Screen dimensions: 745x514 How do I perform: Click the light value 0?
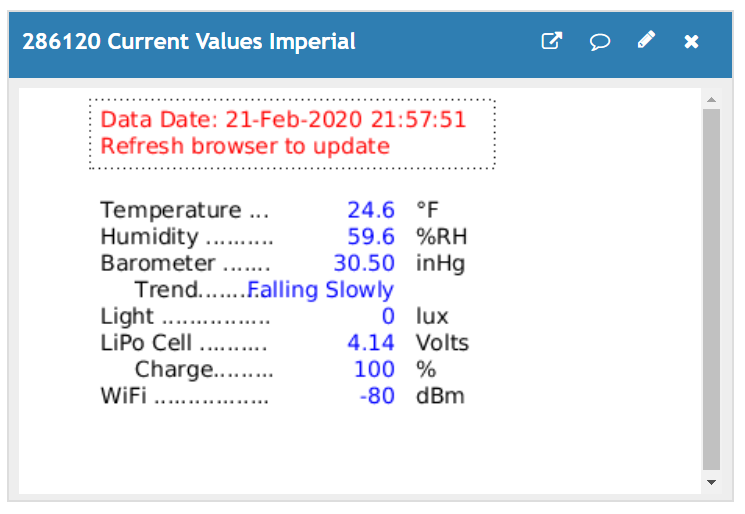[x=388, y=317]
